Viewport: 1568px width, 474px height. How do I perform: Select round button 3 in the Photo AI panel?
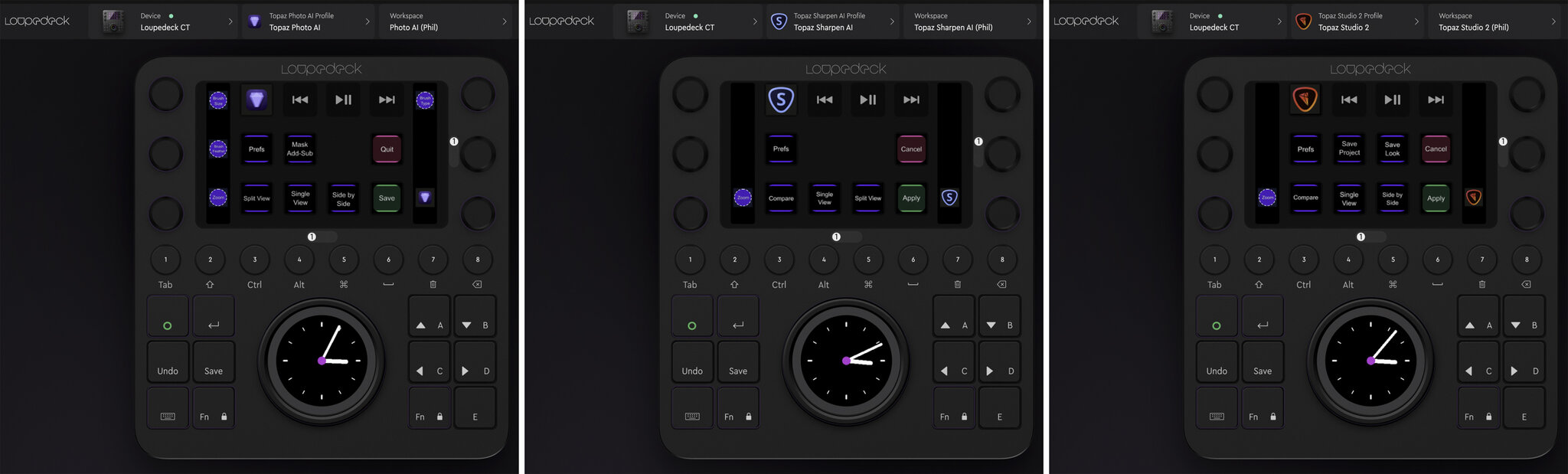tap(255, 260)
